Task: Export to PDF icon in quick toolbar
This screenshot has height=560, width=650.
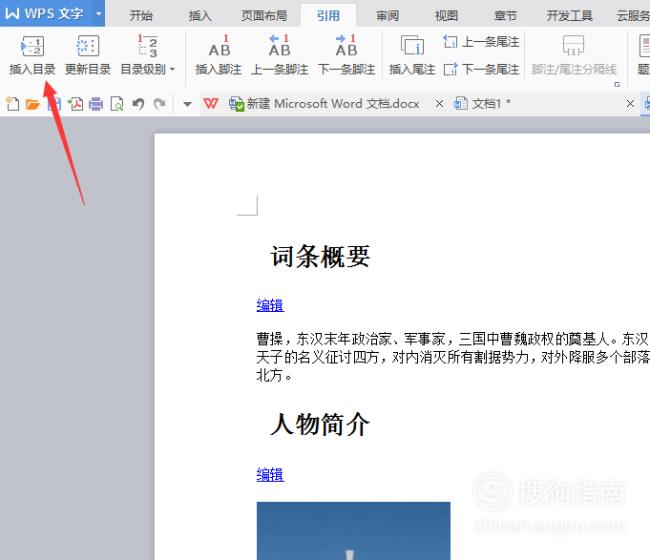Action: [75, 104]
